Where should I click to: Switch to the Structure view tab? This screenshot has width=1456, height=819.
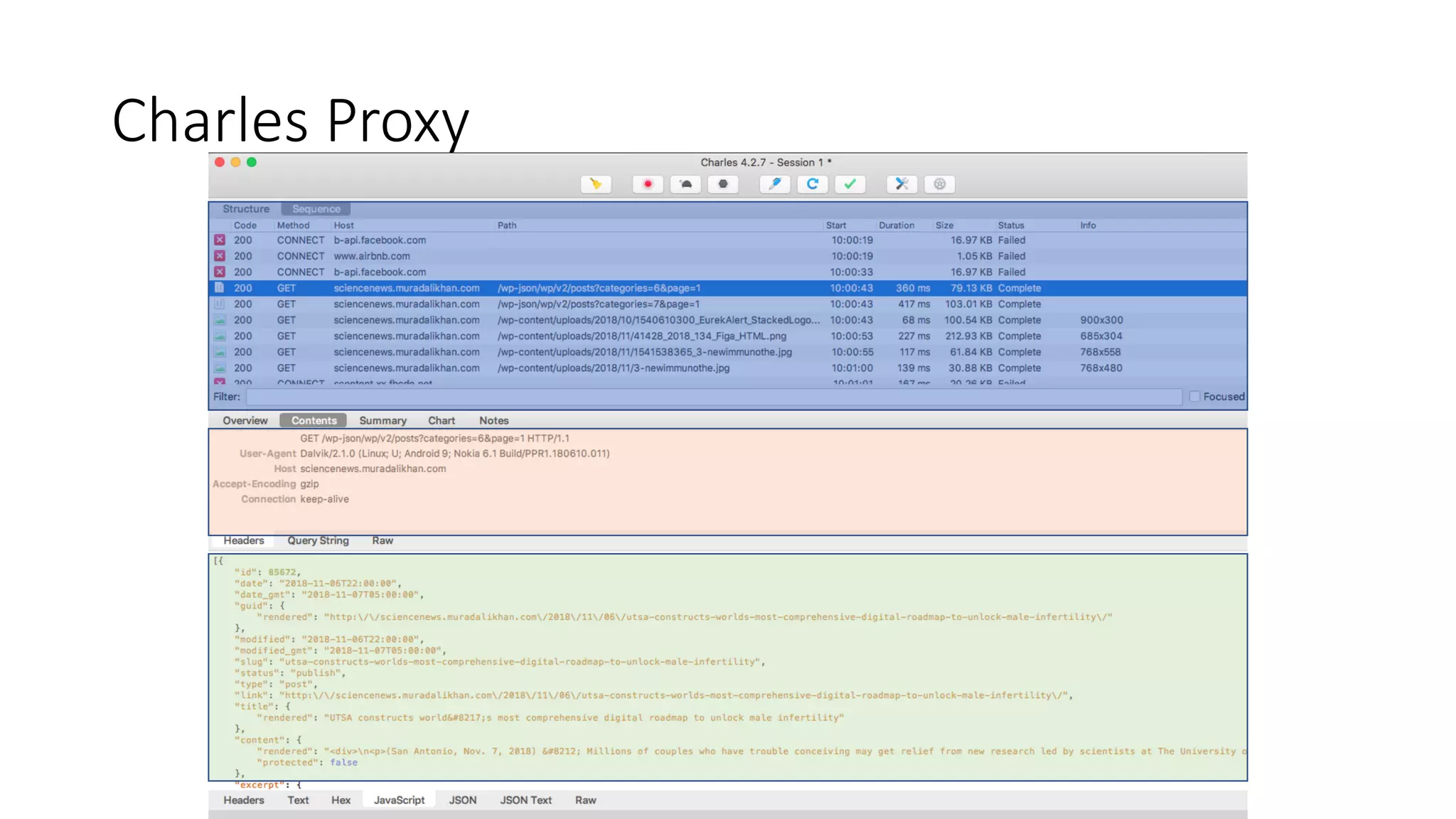pyautogui.click(x=246, y=209)
